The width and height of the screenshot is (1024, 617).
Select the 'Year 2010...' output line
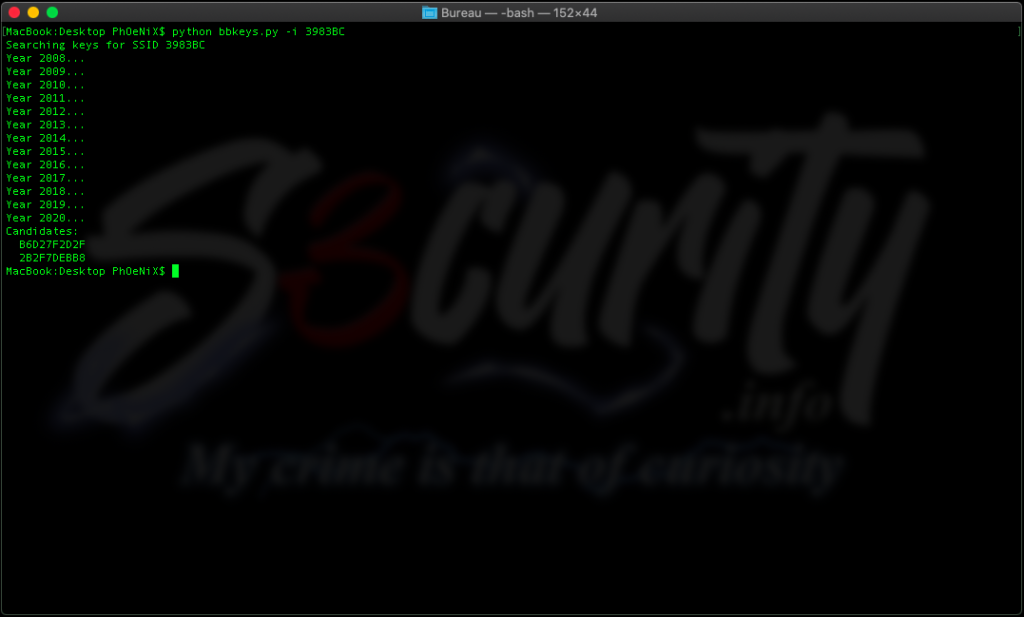point(45,85)
